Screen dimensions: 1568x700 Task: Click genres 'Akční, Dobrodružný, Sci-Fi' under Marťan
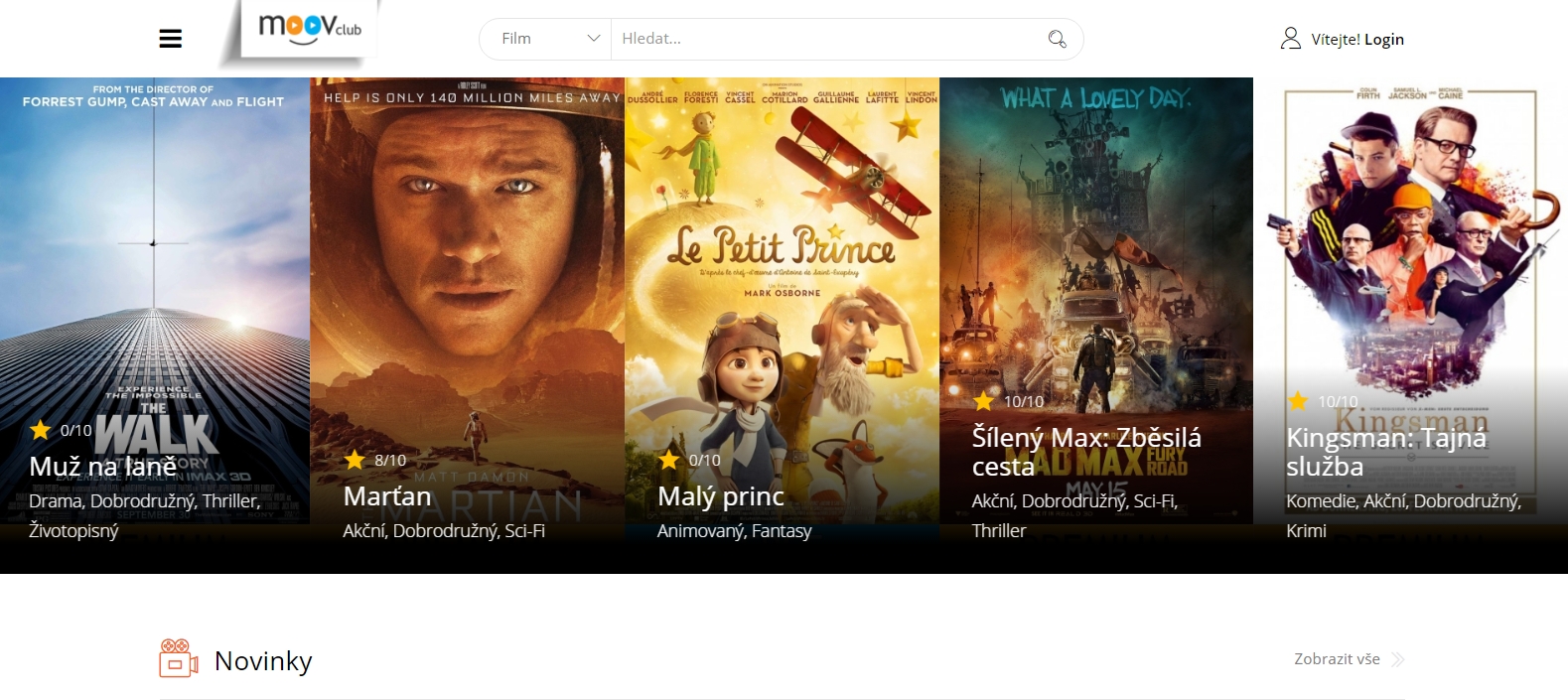pos(444,531)
